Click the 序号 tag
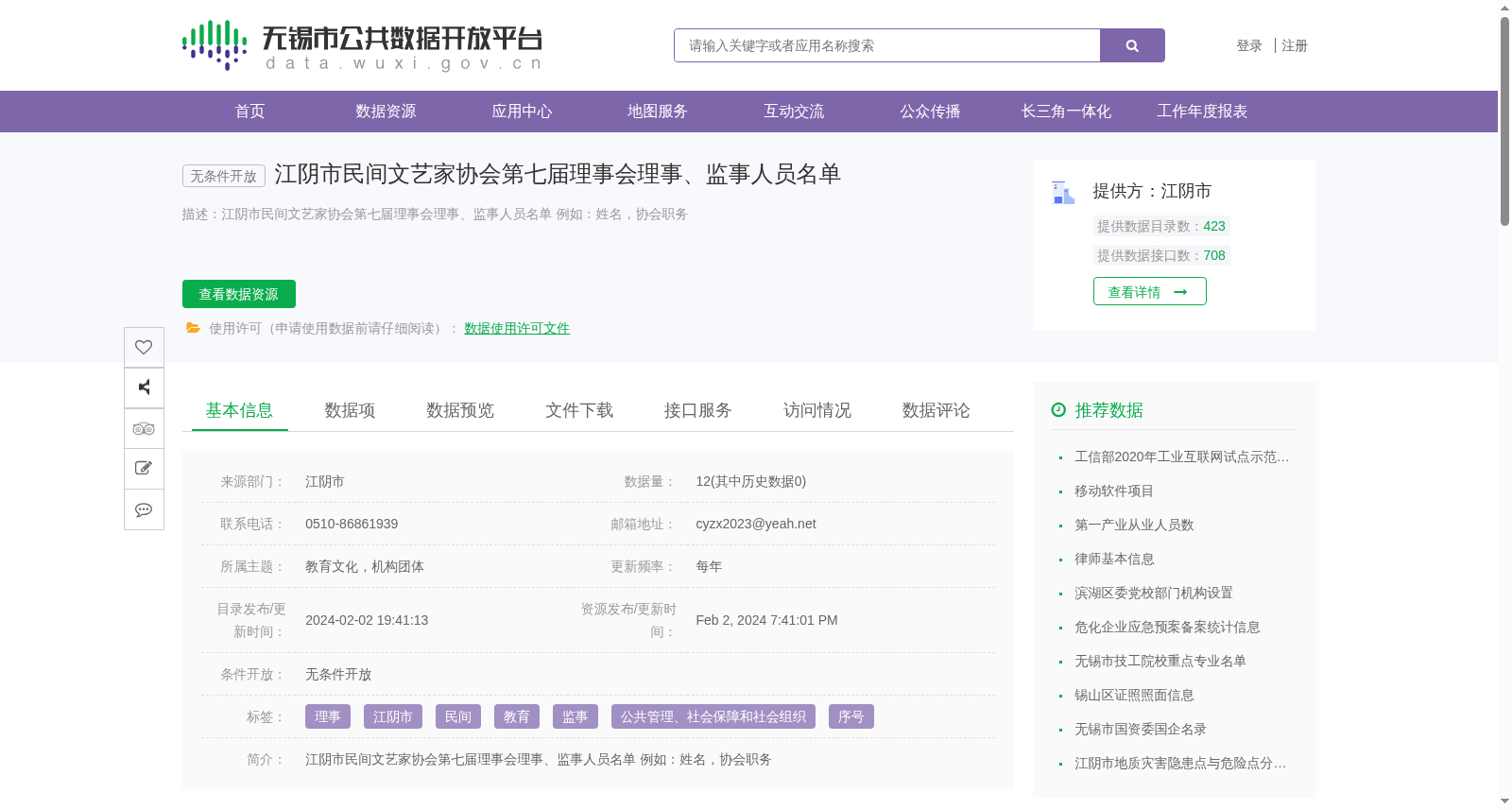This screenshot has width=1512, height=810. pyautogui.click(x=851, y=716)
